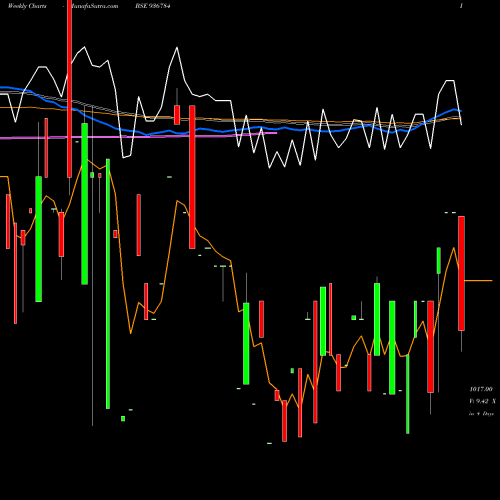Click the 'V: 9.42 X' volume text
The width and height of the screenshot is (500, 500).
click(482, 401)
